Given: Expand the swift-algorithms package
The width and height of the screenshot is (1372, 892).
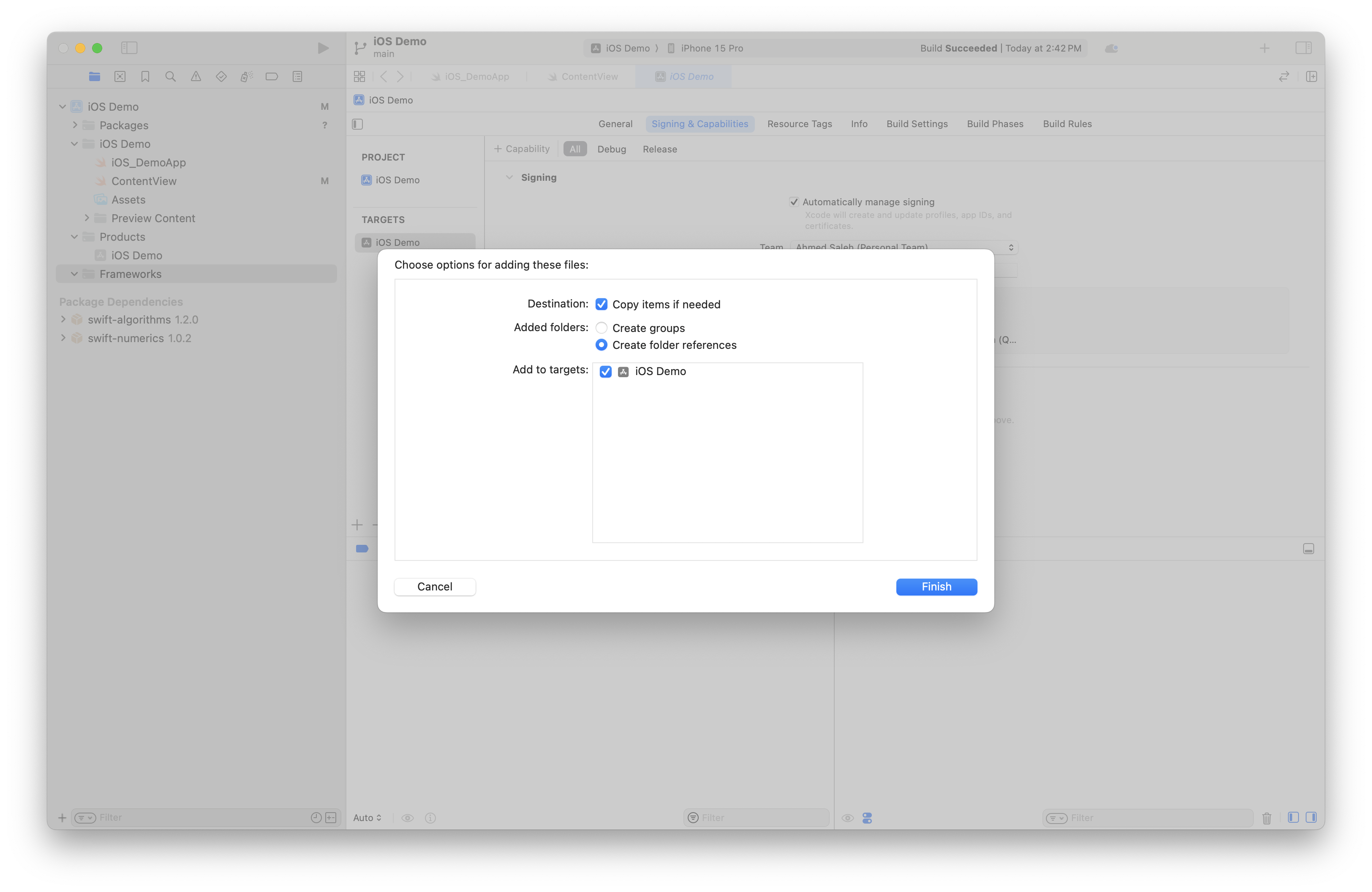Looking at the screenshot, I should (63, 319).
